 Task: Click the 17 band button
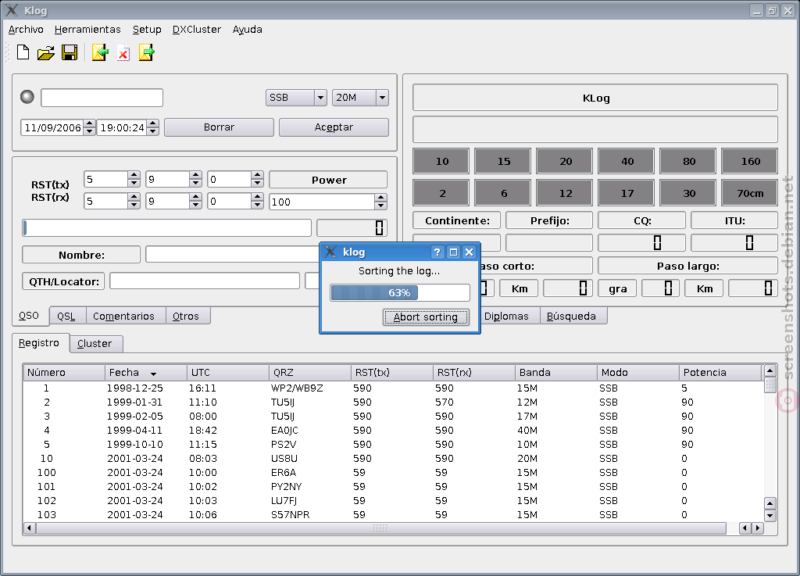[x=627, y=193]
